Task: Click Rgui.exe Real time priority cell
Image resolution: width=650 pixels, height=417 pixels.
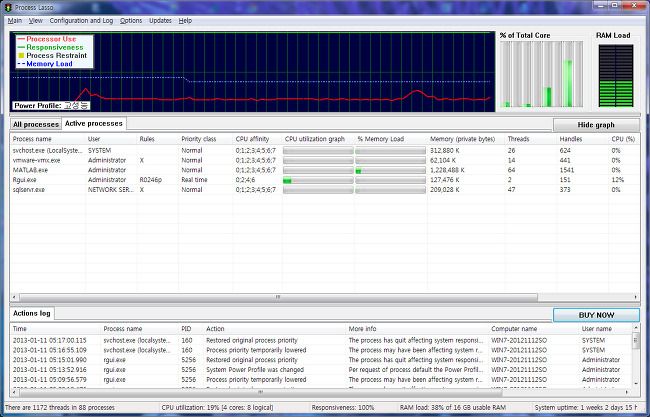Action: [x=194, y=180]
